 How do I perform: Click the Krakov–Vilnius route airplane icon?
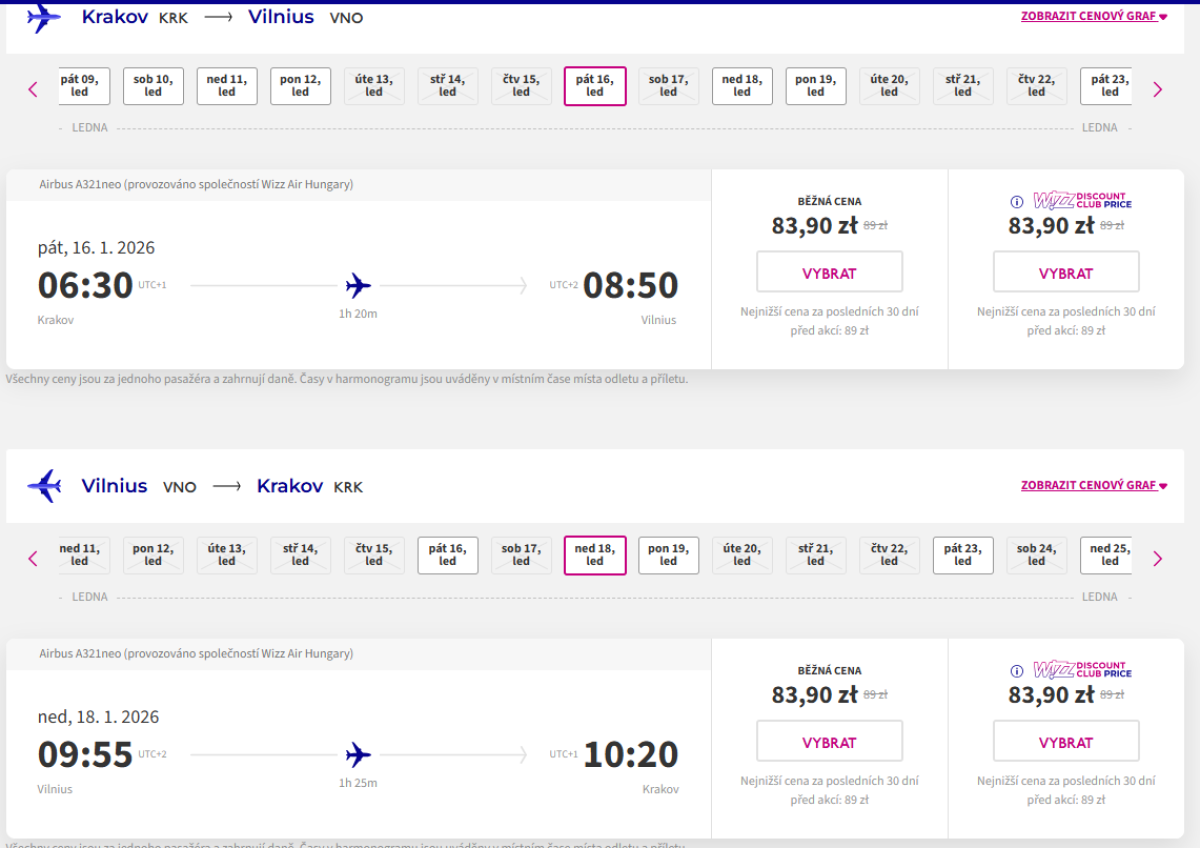pyautogui.click(x=44, y=17)
